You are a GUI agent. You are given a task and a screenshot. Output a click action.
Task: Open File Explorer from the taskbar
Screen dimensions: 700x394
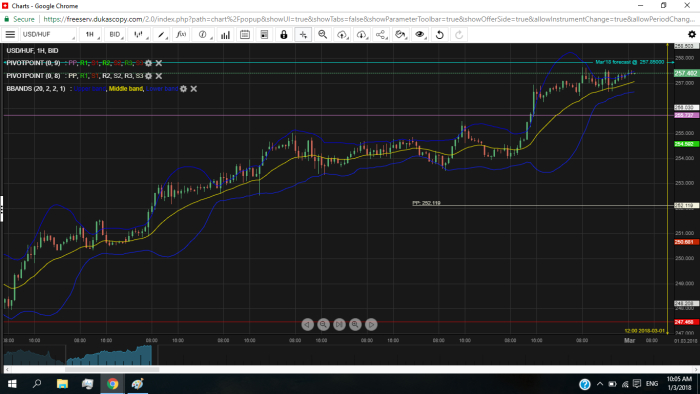[62, 384]
